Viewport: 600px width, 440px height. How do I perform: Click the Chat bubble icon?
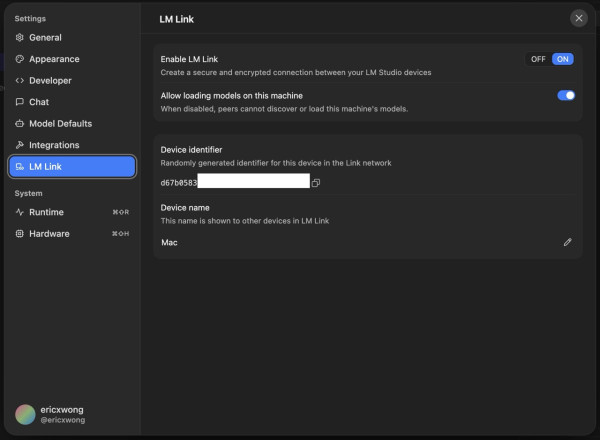20,102
